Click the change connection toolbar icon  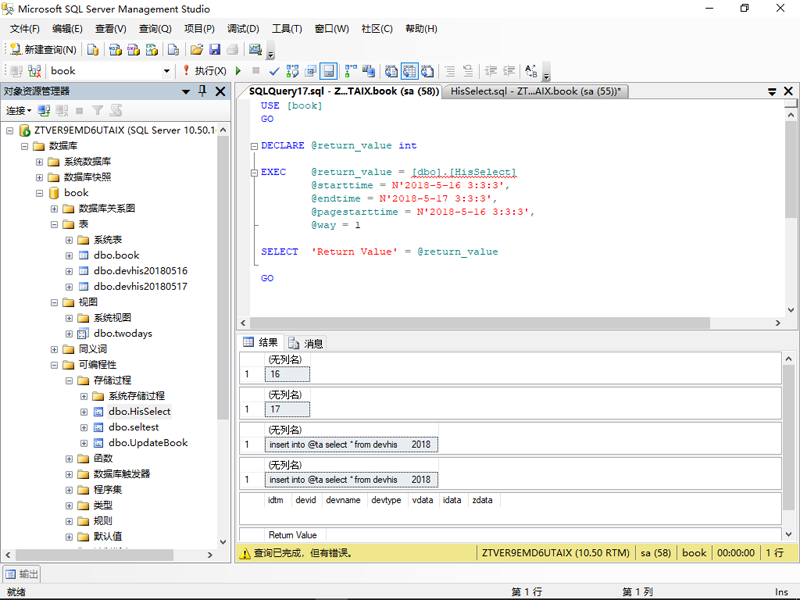pos(35,71)
